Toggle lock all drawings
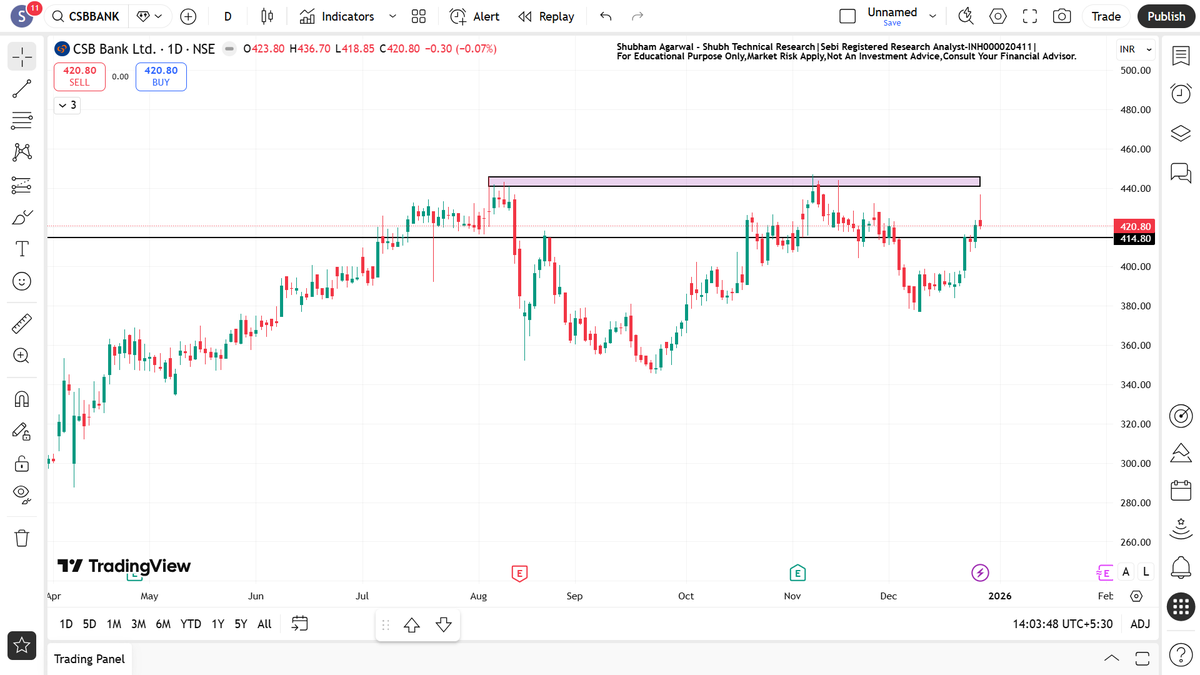The width and height of the screenshot is (1200, 675). click(22, 463)
